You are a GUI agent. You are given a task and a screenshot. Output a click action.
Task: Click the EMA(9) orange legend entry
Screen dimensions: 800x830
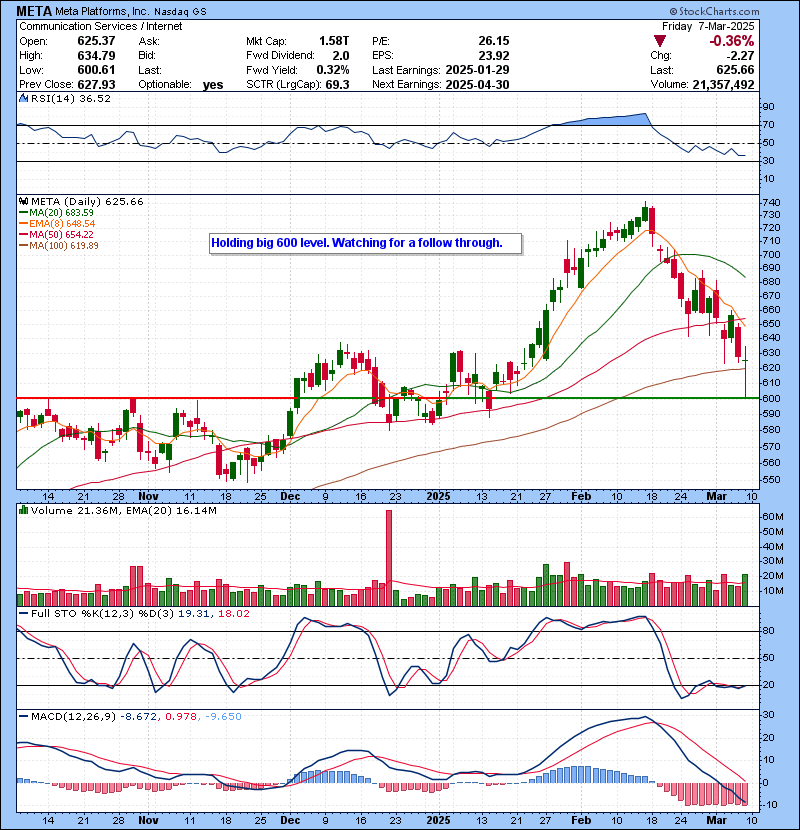coord(60,224)
